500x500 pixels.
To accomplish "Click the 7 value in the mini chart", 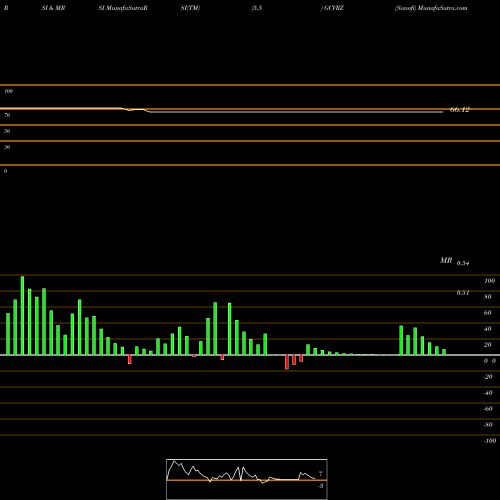I will pos(321,474).
